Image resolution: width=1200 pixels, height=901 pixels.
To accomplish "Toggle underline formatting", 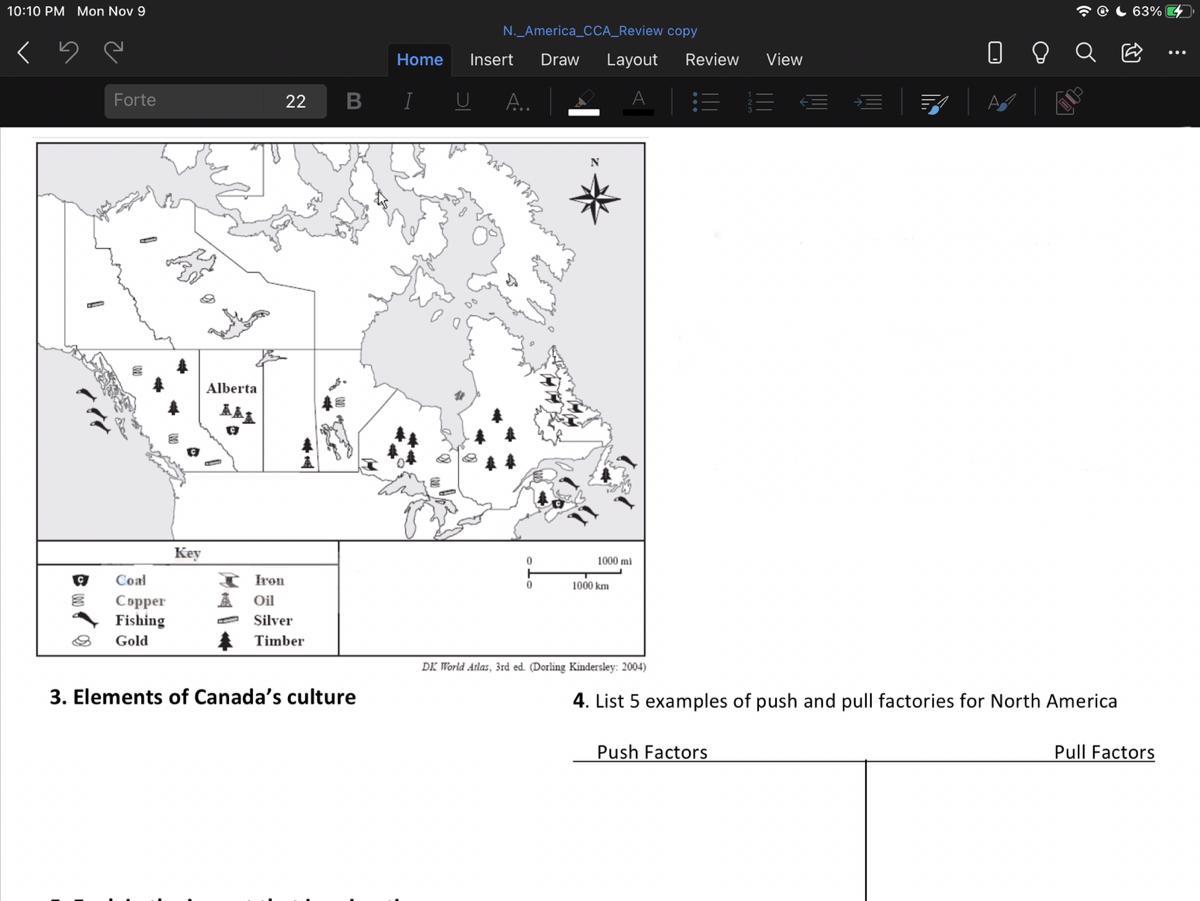I will click(x=462, y=101).
